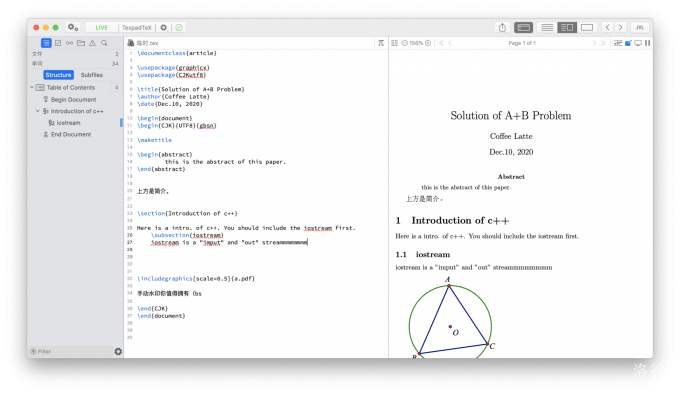Choose the TexpadTeX typesetter button
Viewport: 680px width, 394px height.
tap(137, 27)
